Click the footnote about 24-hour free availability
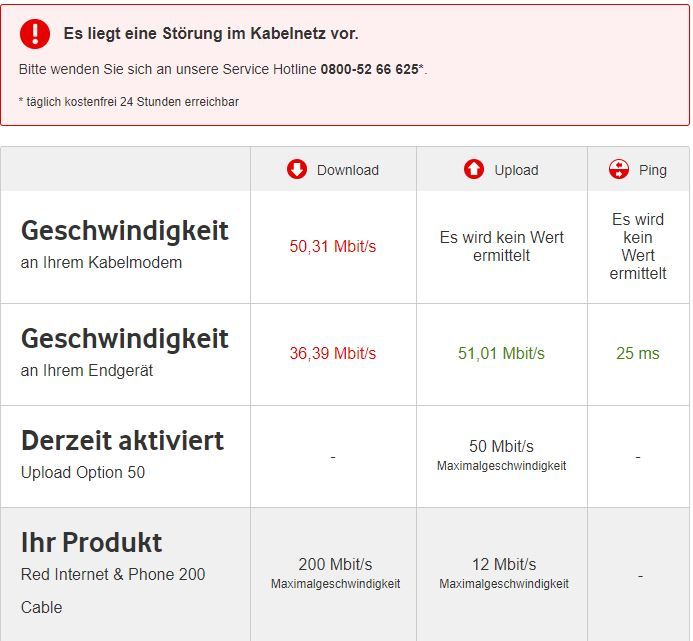 click(129, 101)
